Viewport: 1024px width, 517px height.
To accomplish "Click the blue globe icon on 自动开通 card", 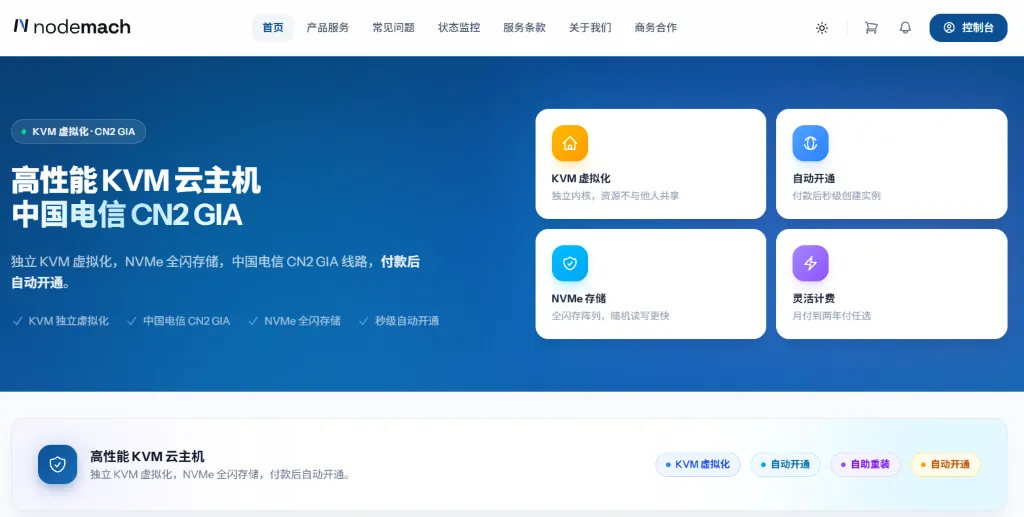I will 810,143.
